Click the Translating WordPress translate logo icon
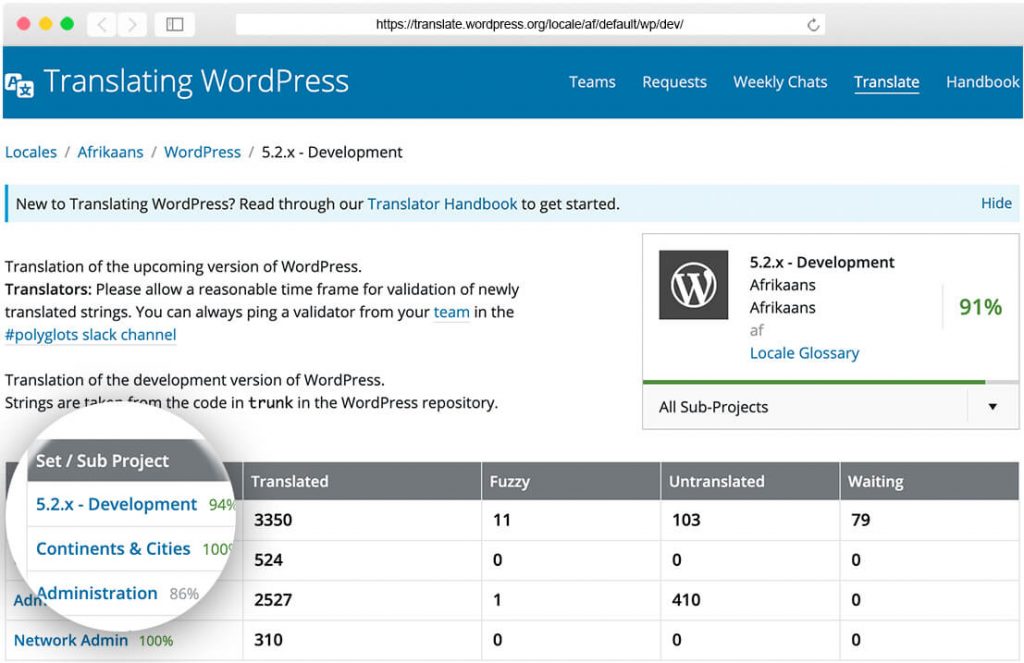Screen dimensions: 1024x663 (19, 85)
